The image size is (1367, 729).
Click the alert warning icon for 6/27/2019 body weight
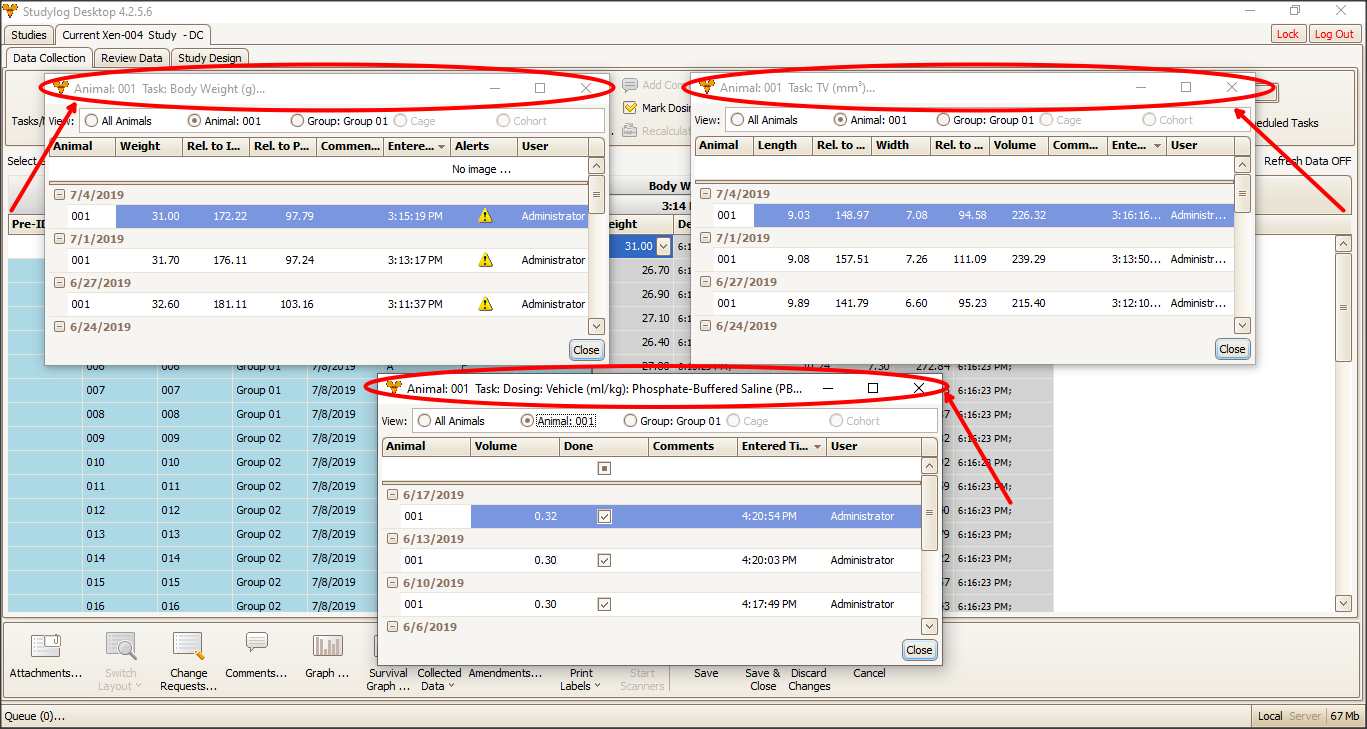pyautogui.click(x=485, y=304)
